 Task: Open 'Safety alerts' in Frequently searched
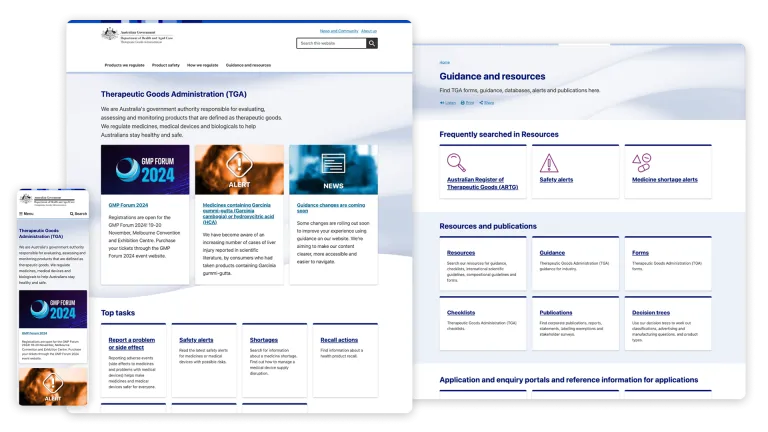pos(556,180)
